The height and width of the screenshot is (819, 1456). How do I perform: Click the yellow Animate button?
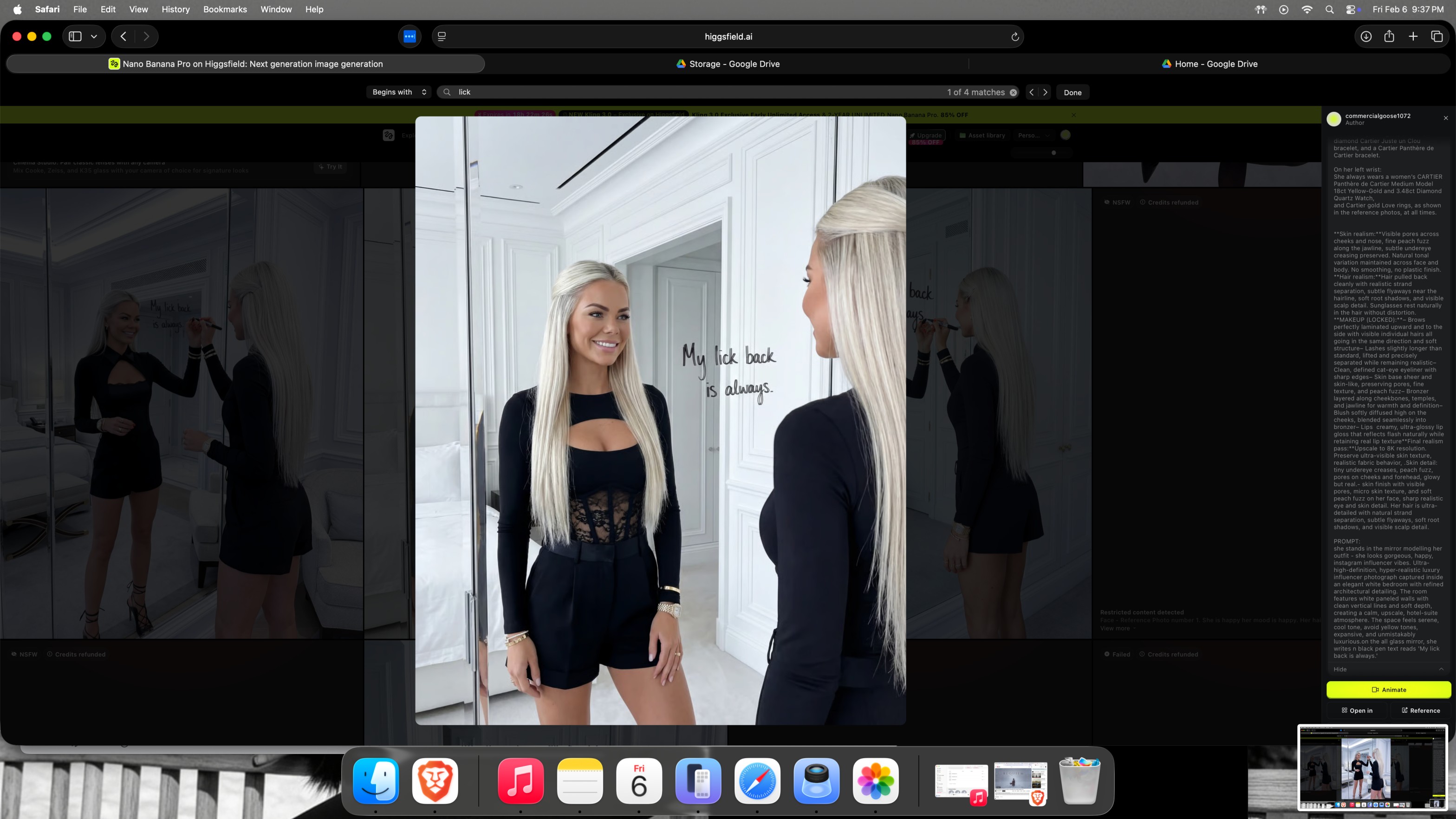(x=1388, y=689)
